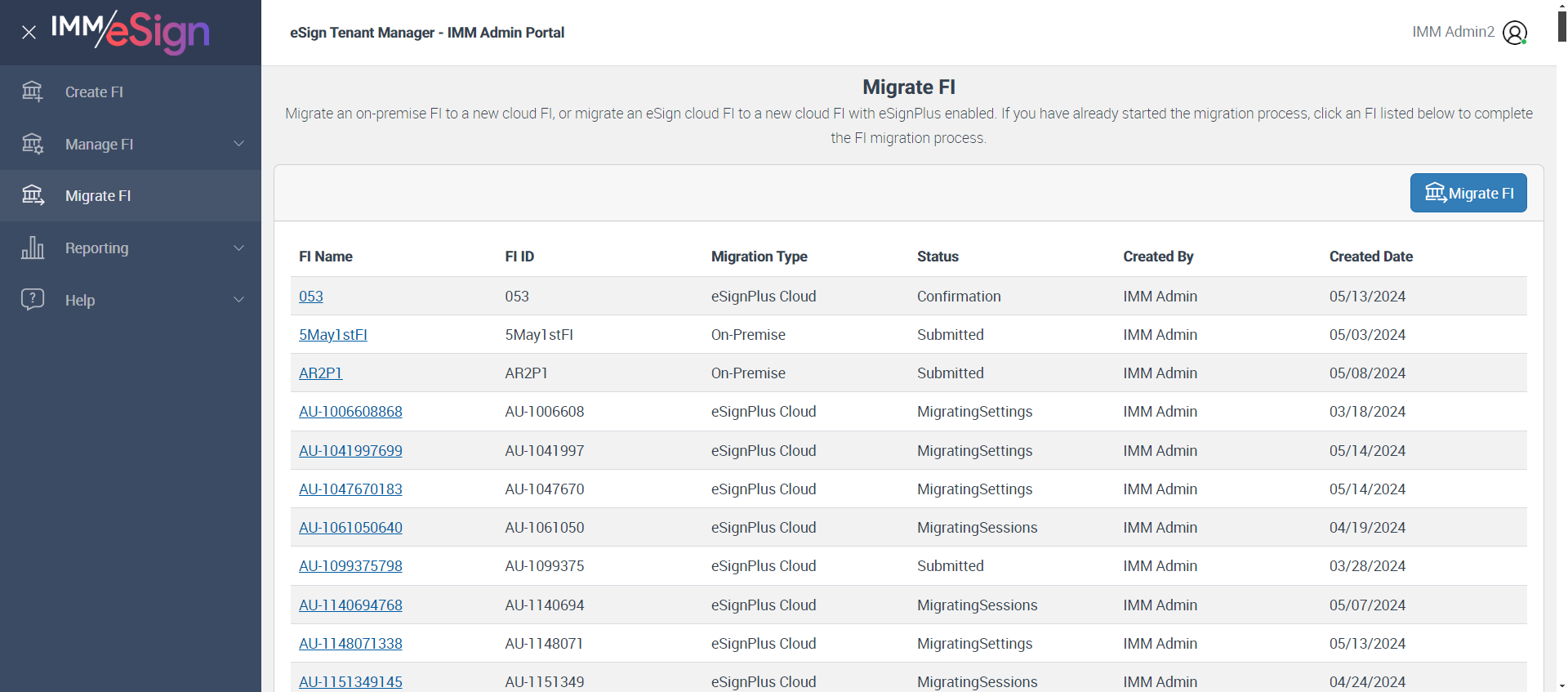This screenshot has height=692, width=1568.
Task: Open the AU-1006608868 link
Action: point(350,412)
